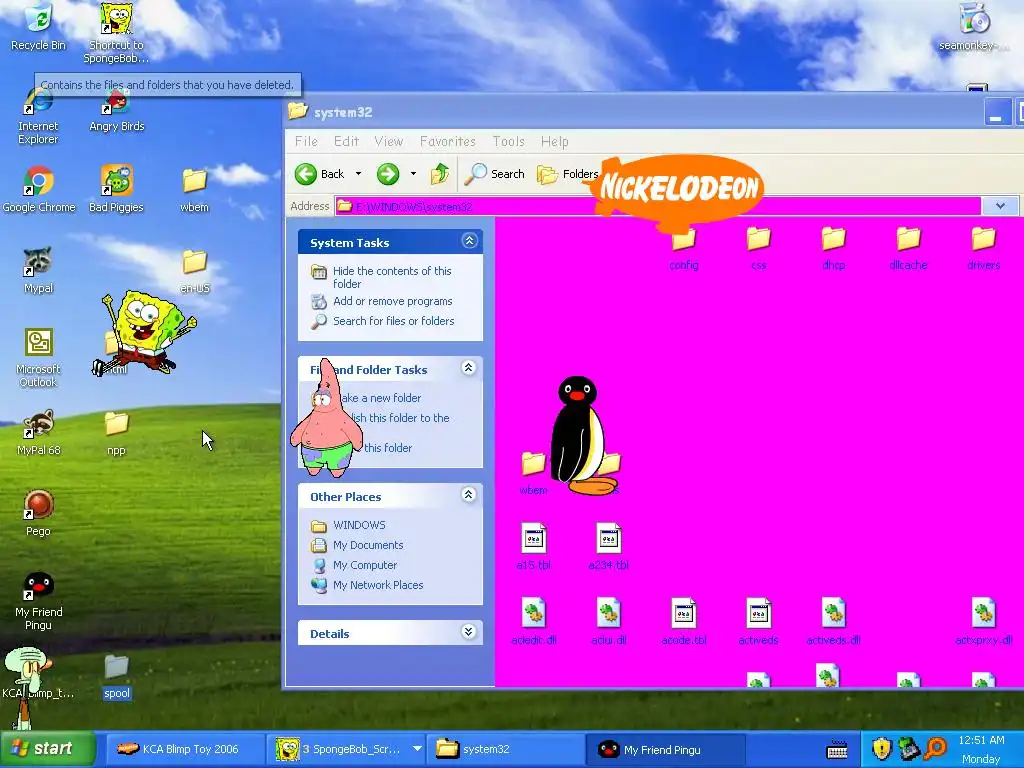Click the Address bar path field
1024x768 pixels.
(658, 206)
